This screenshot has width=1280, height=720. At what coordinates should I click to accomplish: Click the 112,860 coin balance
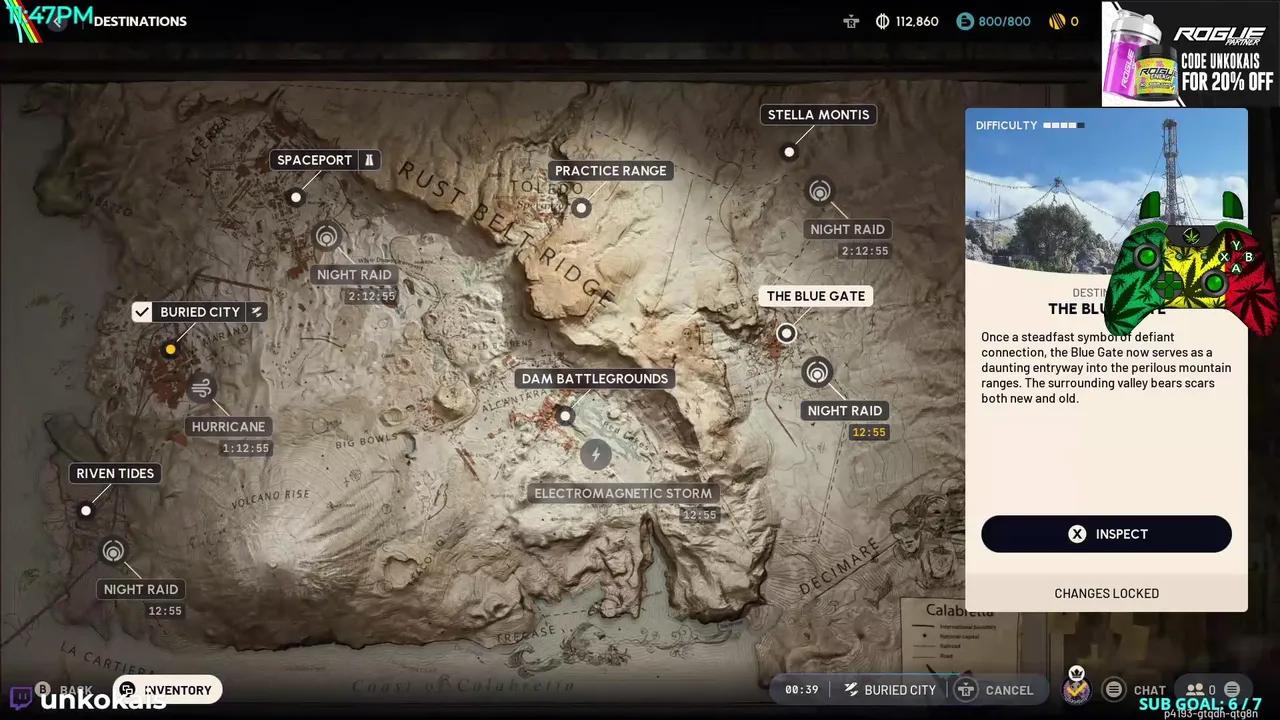(x=907, y=21)
